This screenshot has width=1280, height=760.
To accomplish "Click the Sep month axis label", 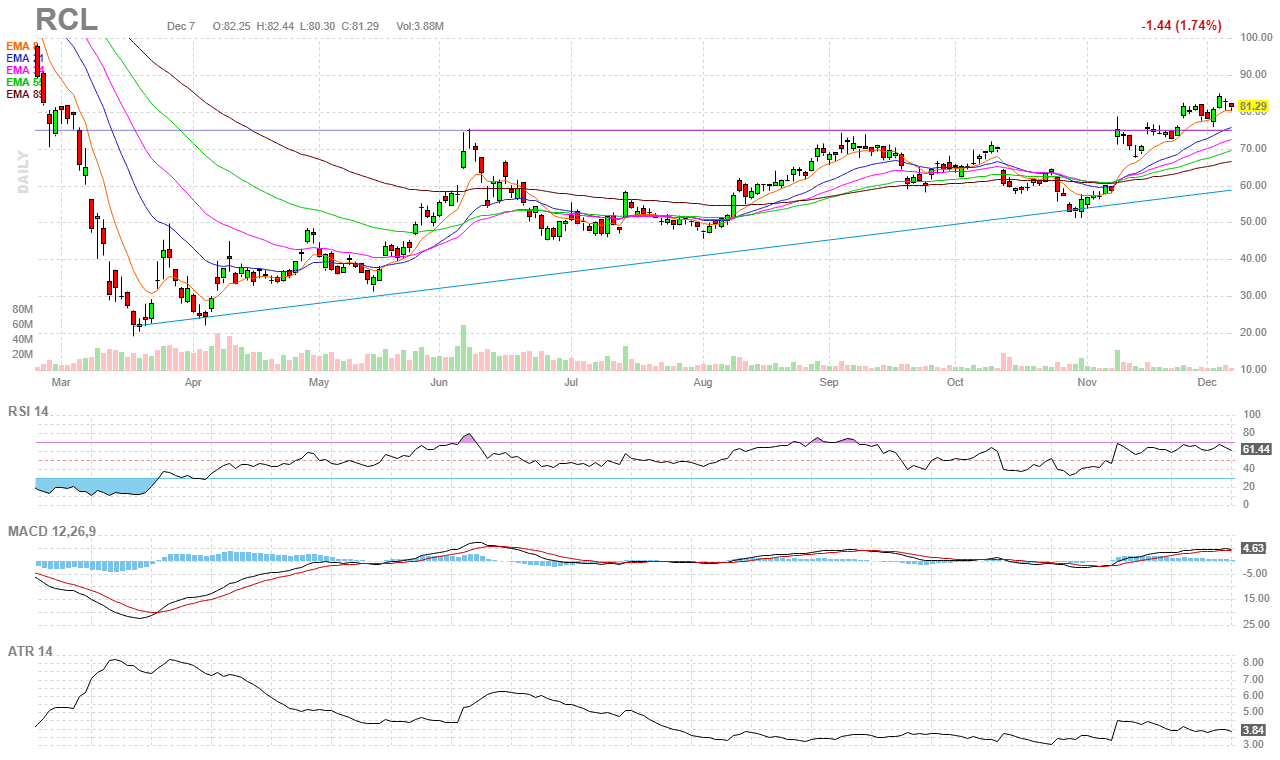I will pos(829,382).
